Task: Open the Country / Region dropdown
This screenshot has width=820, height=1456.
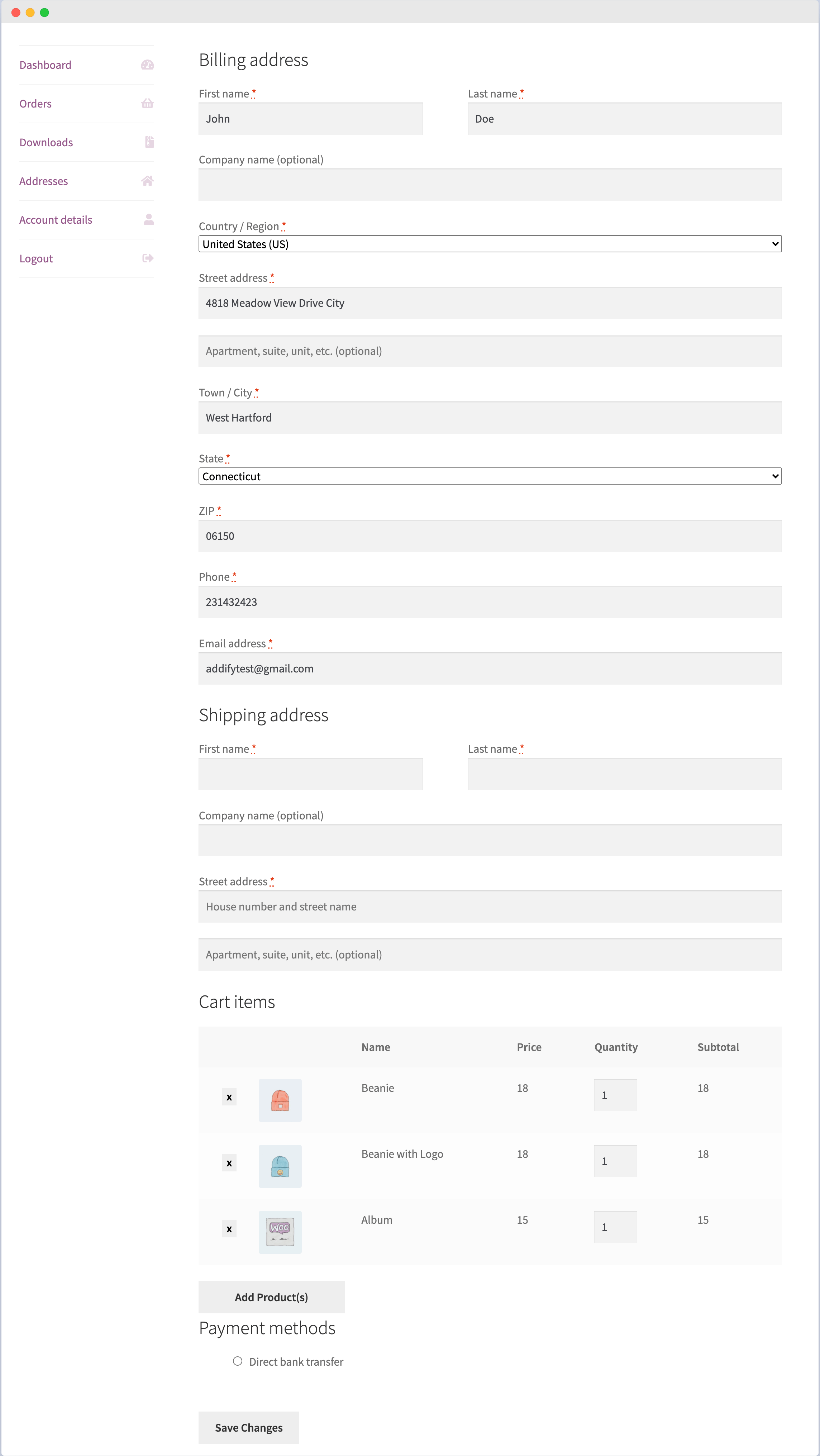Action: pos(490,244)
